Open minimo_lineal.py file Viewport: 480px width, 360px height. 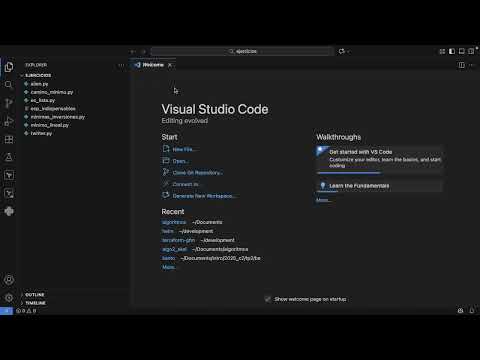(49, 125)
